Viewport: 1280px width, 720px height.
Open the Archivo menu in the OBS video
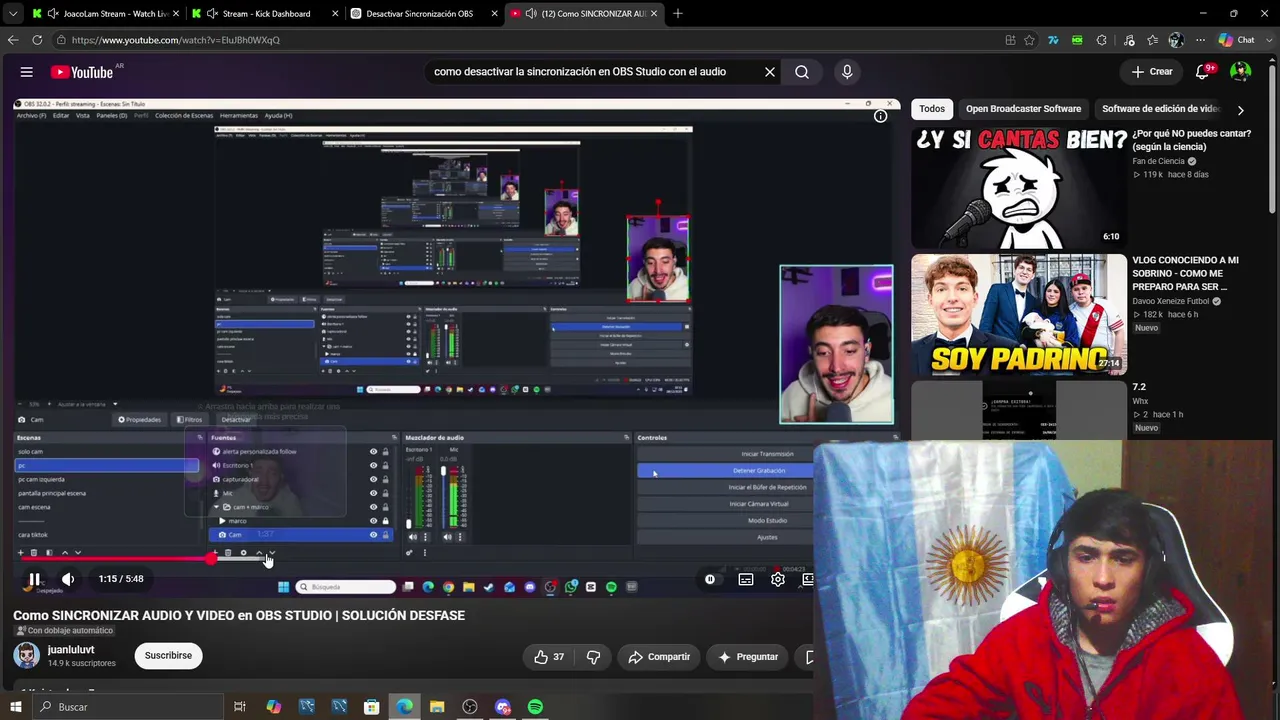tap(31, 115)
